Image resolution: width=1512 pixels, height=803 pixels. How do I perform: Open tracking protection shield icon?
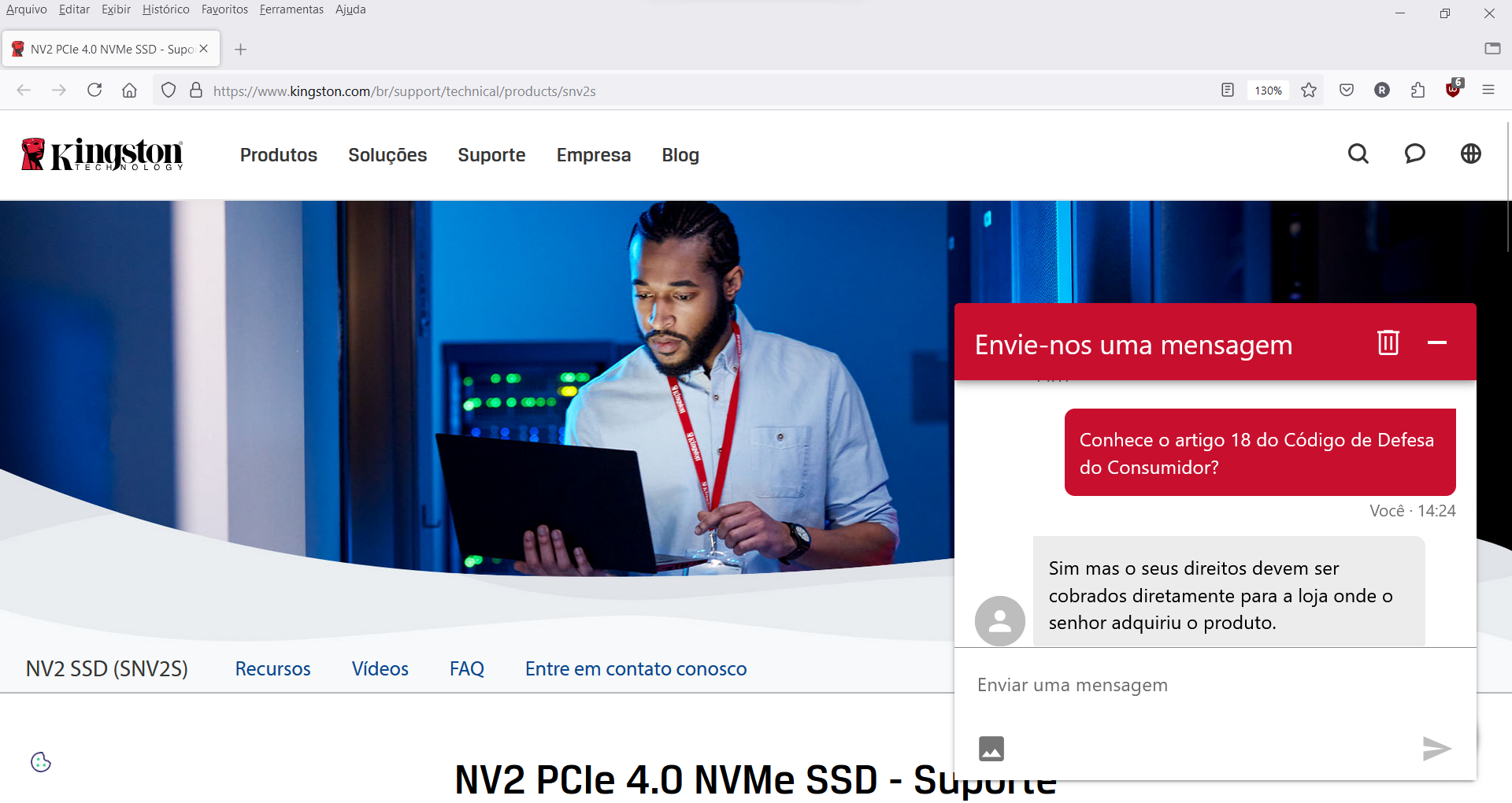tap(169, 91)
